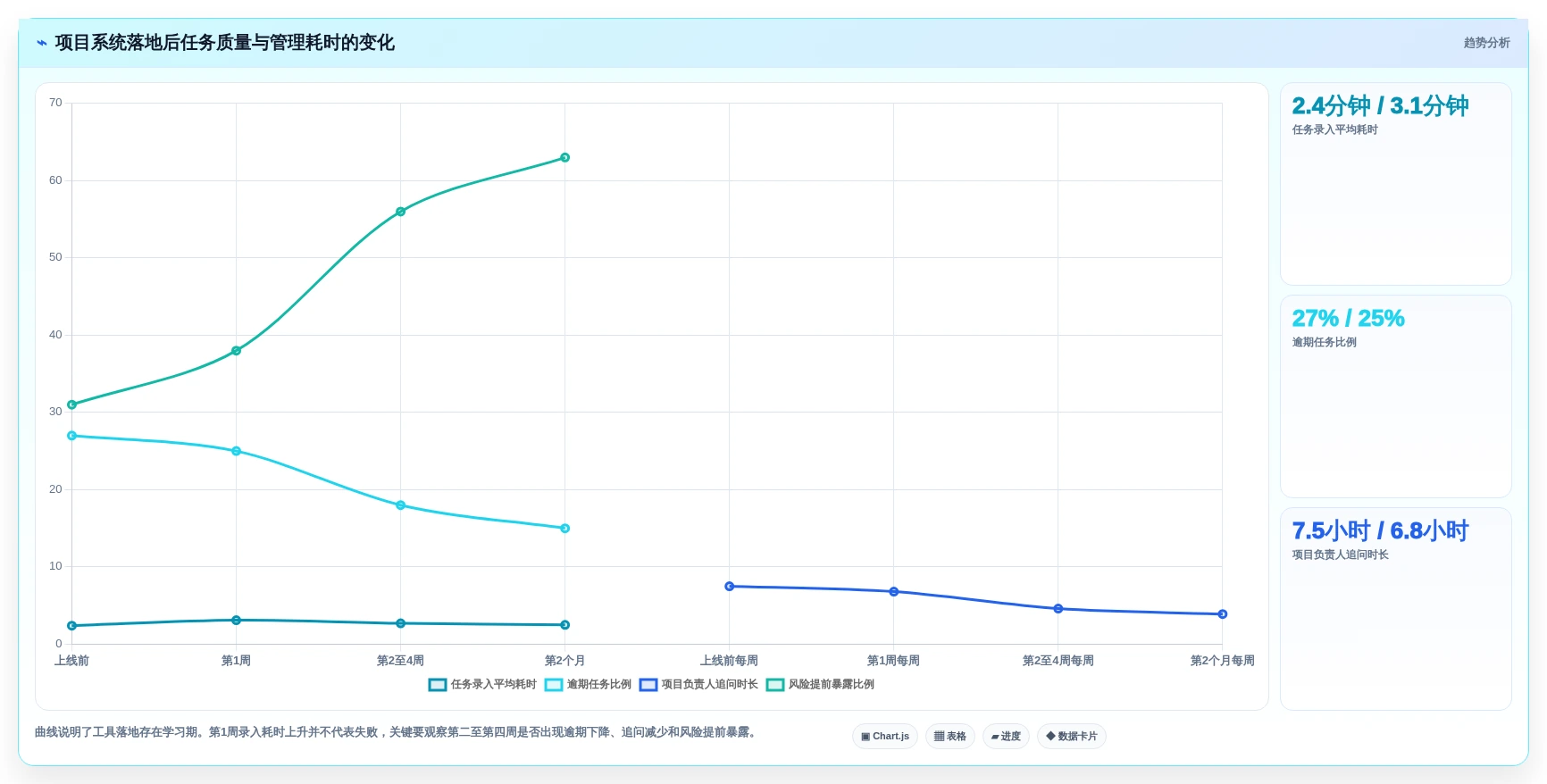Click the cyan overdue-ratio point at 第2个月
Viewport: 1547px width, 784px height.
(x=564, y=529)
